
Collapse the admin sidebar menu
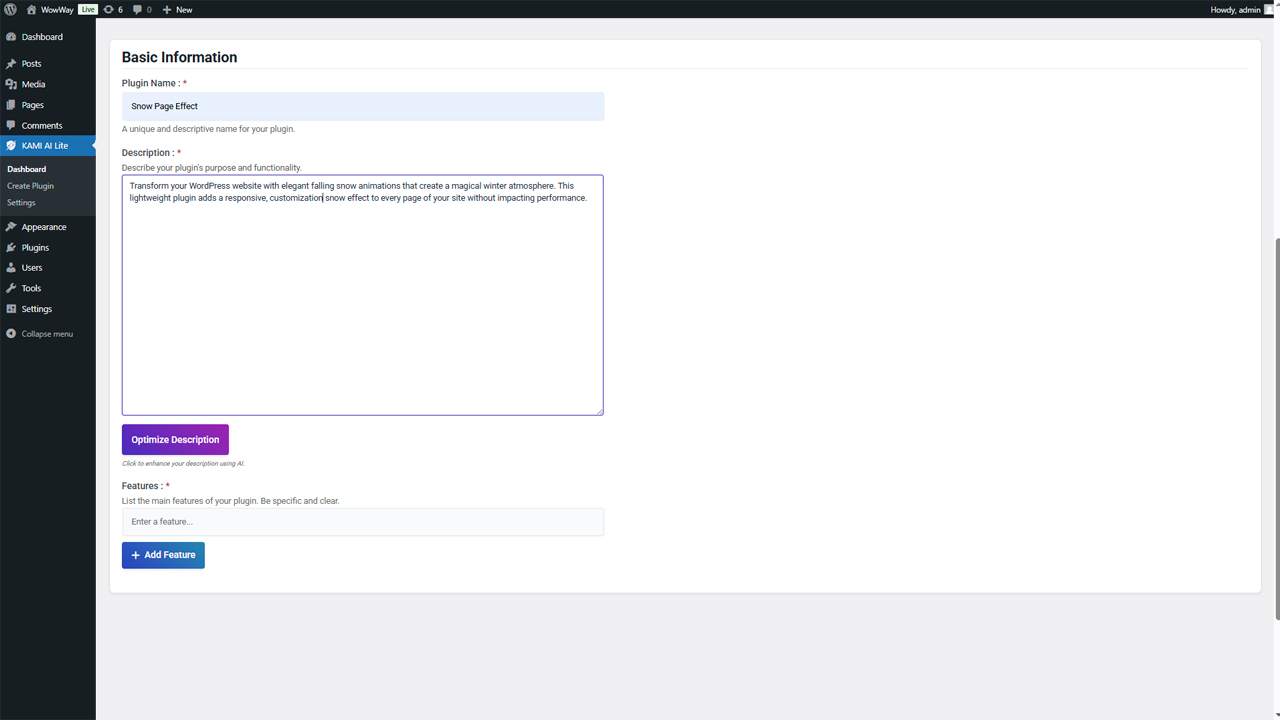tap(40, 334)
